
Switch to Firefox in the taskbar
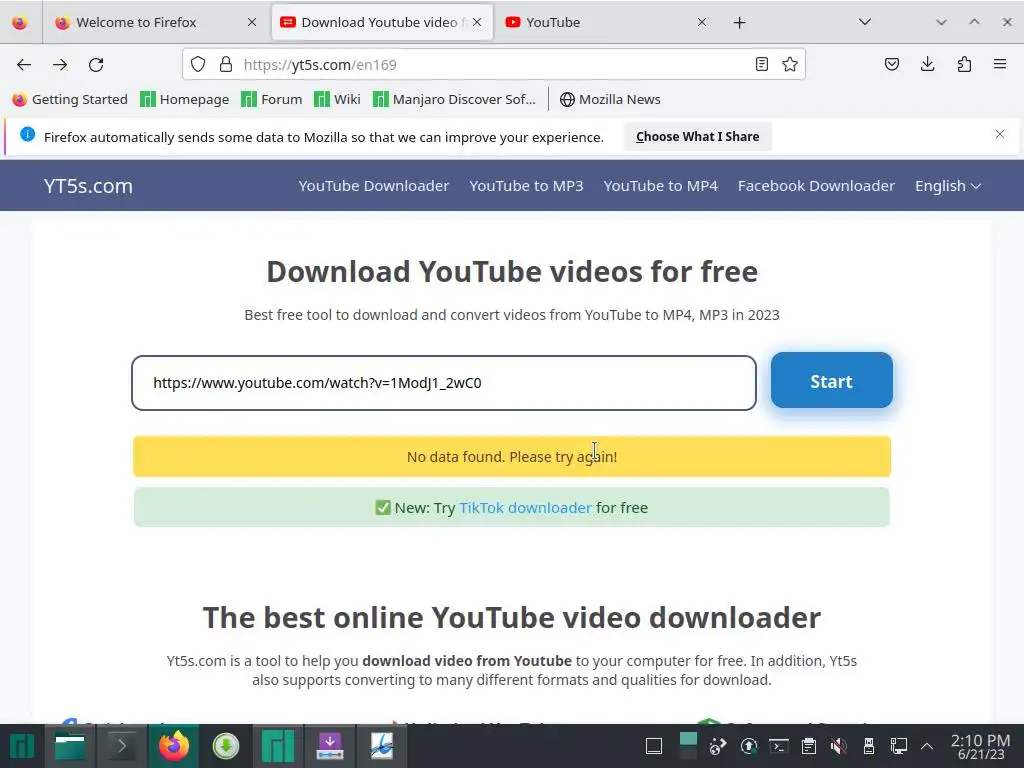174,746
